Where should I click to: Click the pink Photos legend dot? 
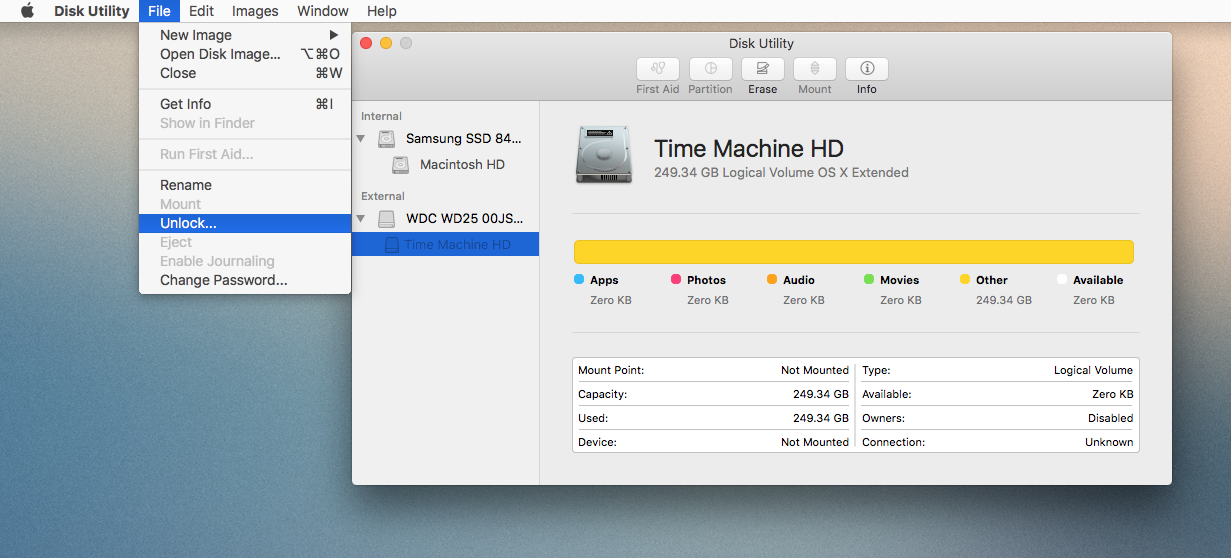click(x=676, y=280)
